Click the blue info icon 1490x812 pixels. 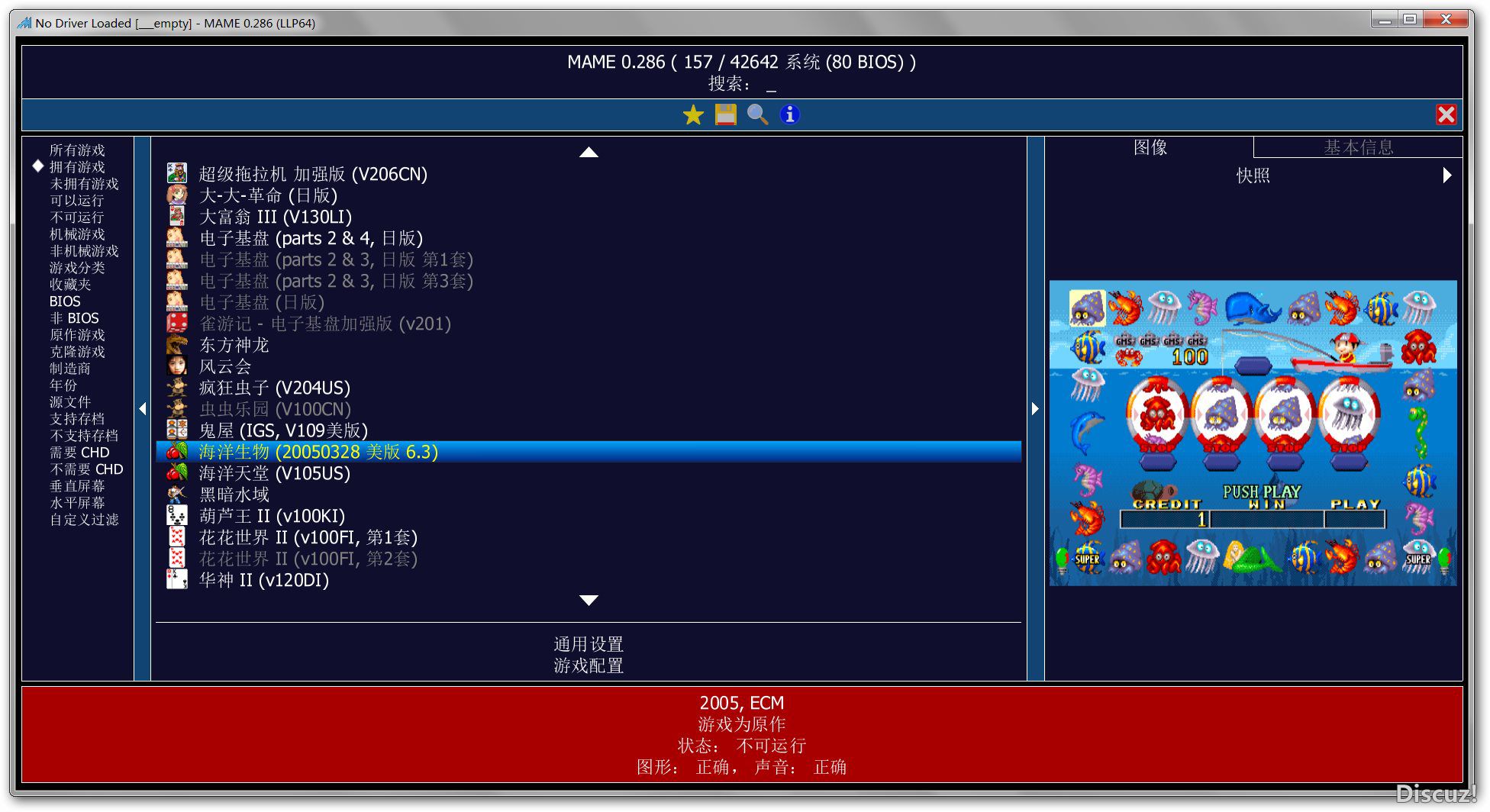point(789,115)
